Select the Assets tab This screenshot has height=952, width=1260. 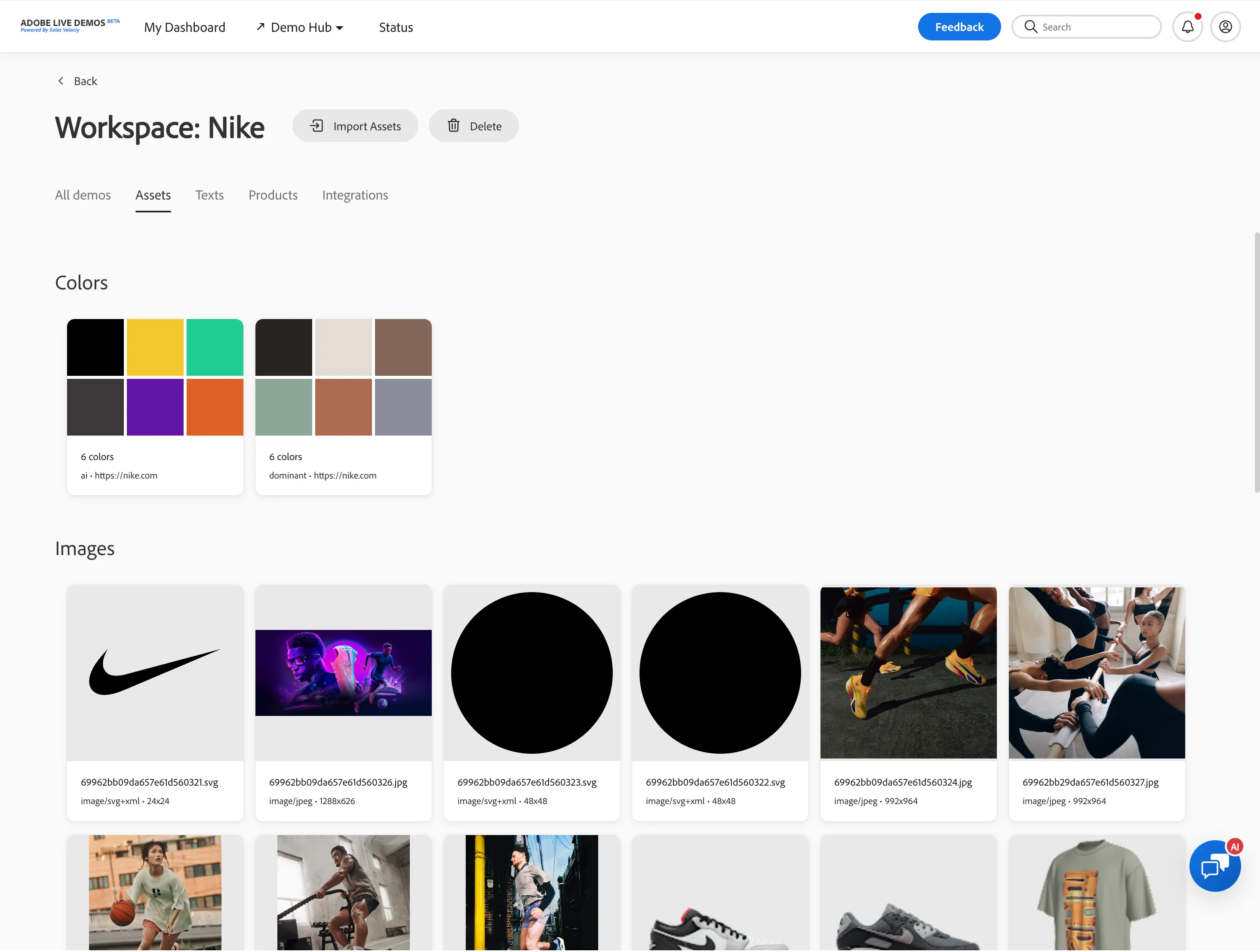click(153, 195)
